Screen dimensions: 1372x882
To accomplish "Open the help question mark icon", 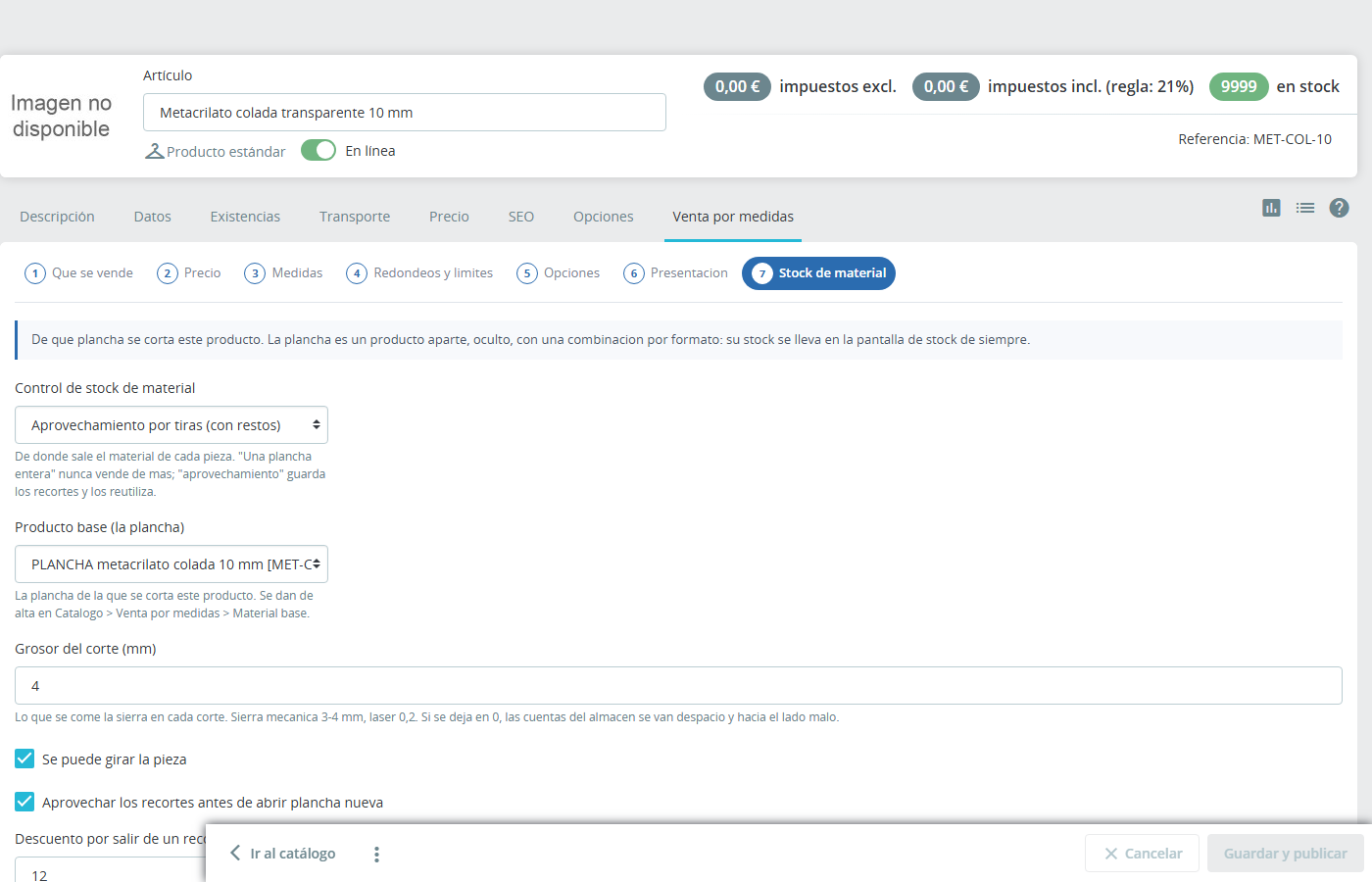I will [1340, 208].
